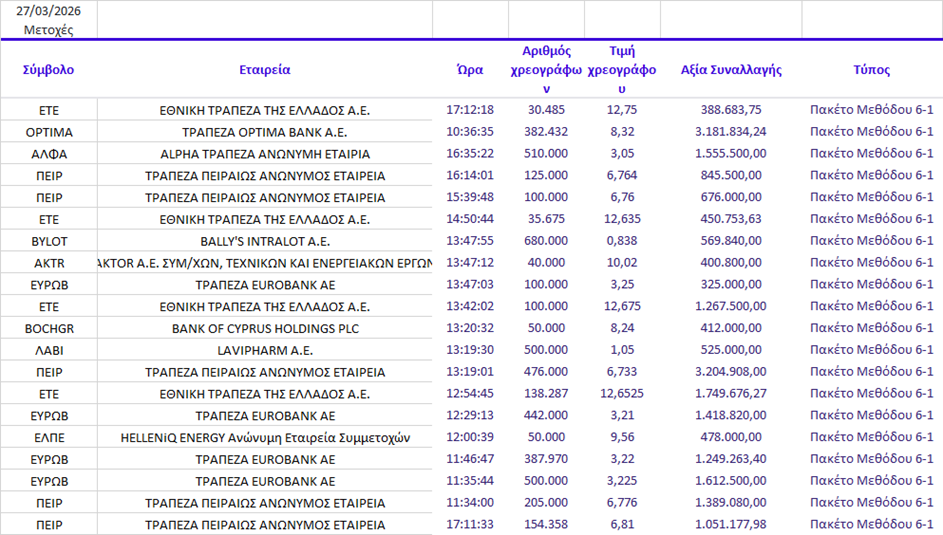This screenshot has width=943, height=535.
Task: Select the time cell 10:36:35
Action: pos(470,132)
